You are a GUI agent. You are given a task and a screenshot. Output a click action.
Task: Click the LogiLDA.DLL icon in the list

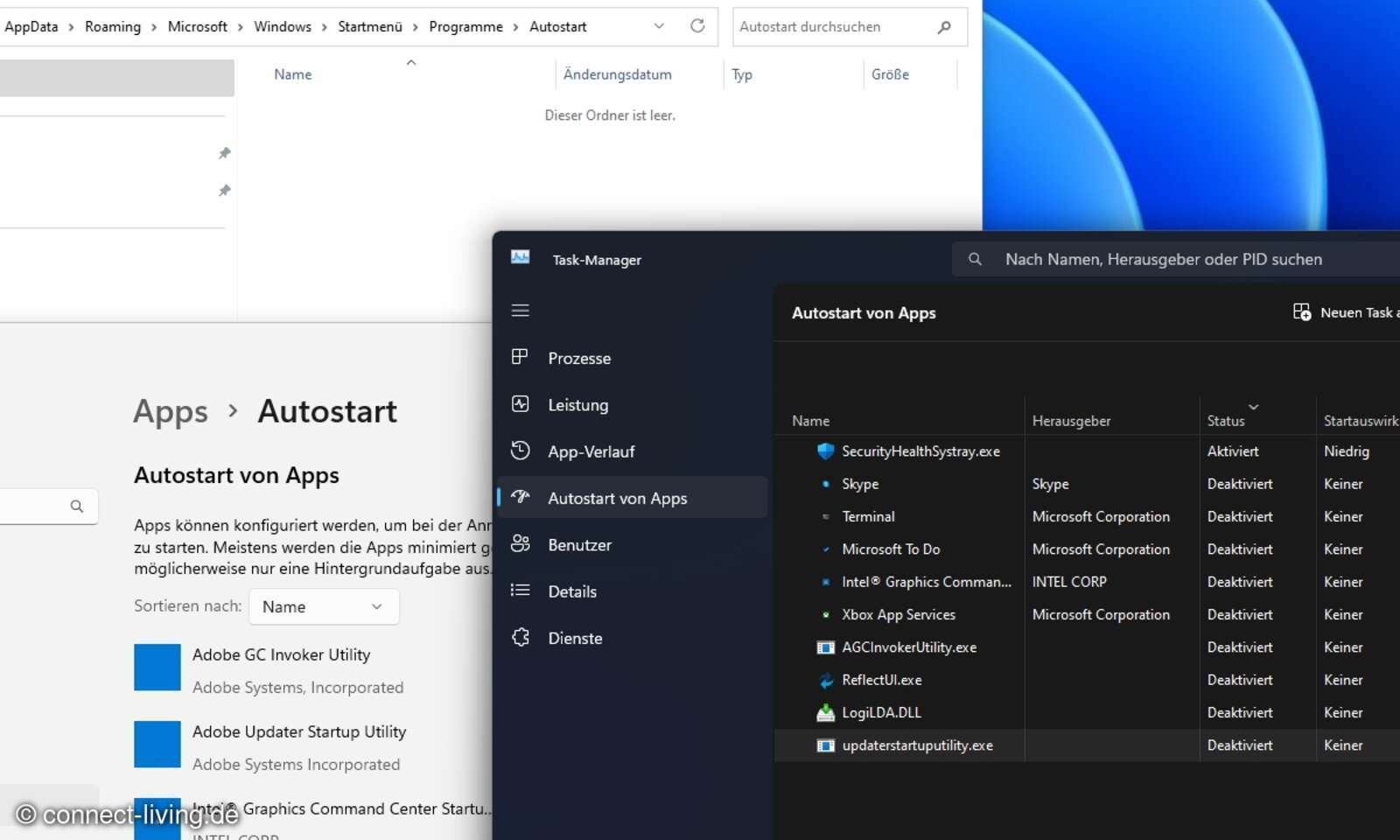tap(825, 712)
